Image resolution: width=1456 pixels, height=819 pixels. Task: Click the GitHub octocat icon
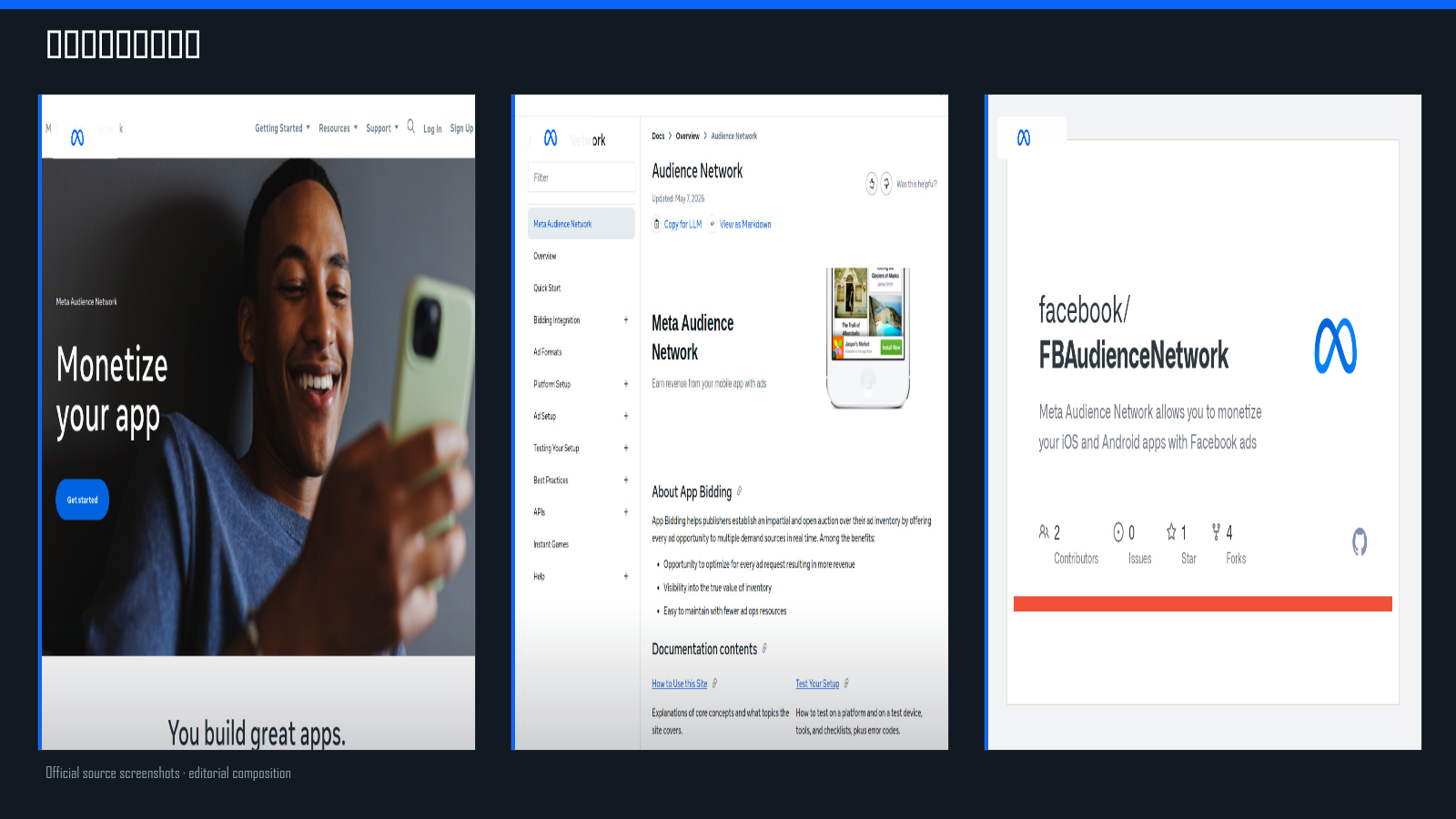point(1360,541)
